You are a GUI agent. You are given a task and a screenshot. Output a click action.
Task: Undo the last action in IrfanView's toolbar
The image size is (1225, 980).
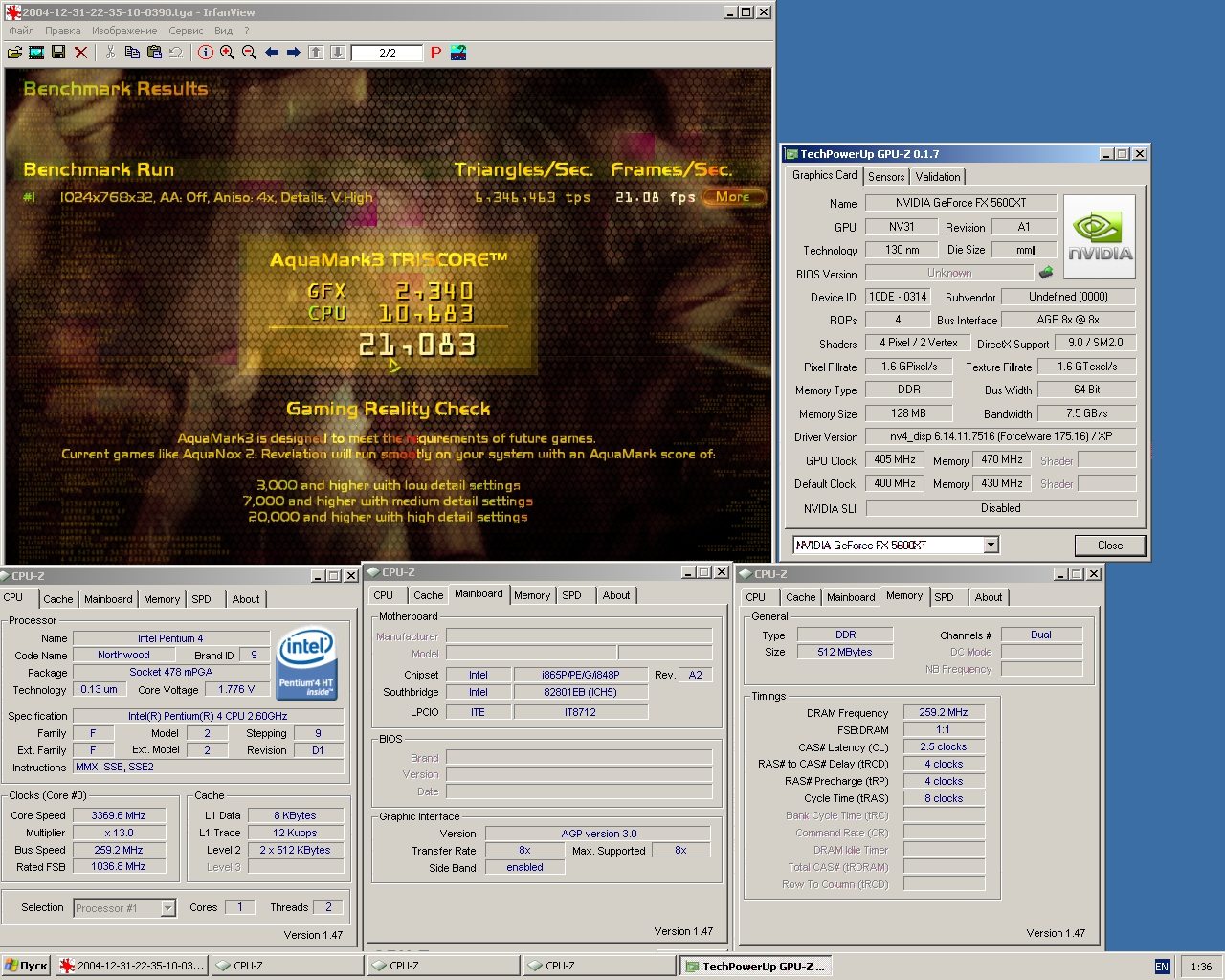pyautogui.click(x=176, y=53)
